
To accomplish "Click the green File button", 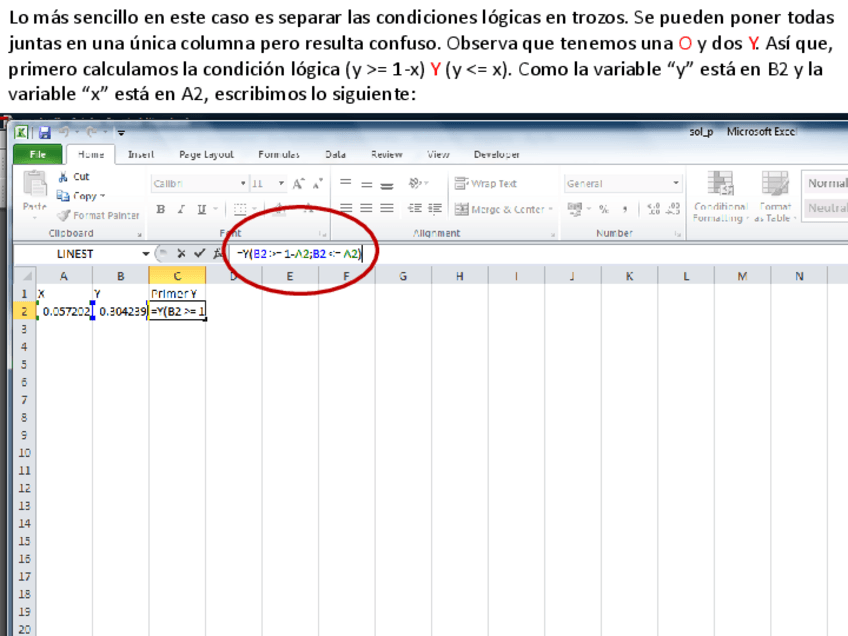I will [x=38, y=155].
